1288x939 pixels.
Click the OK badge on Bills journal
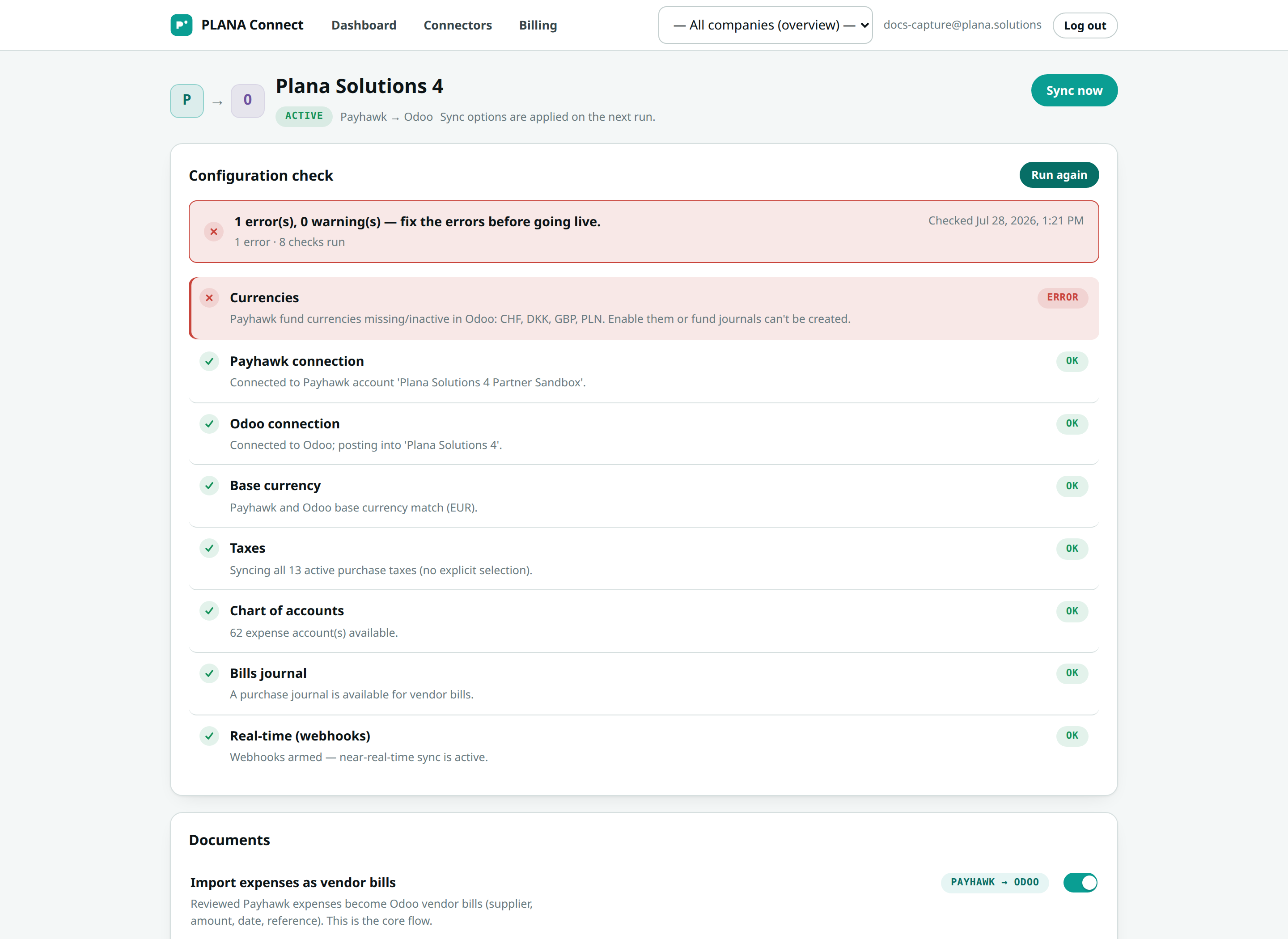coord(1072,673)
